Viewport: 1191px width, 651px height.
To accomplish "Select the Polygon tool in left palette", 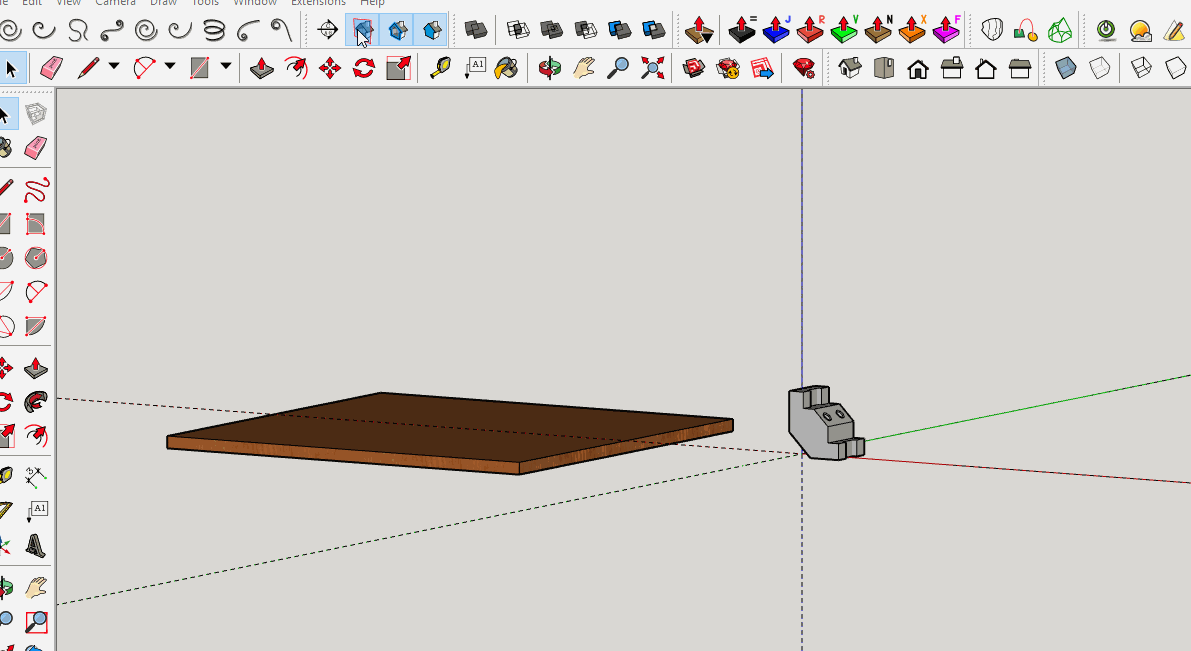I will point(36,258).
